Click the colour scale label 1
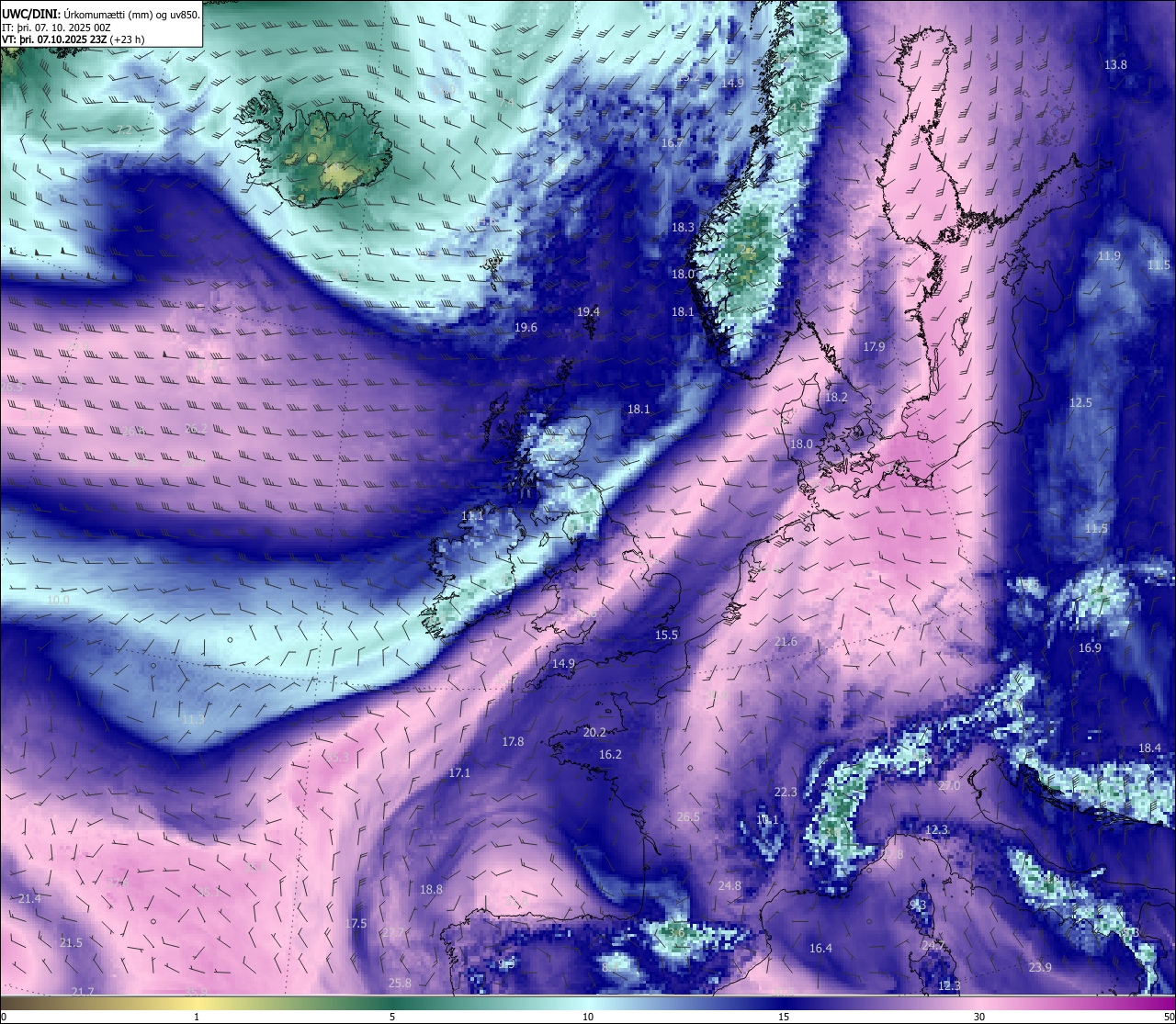 click(197, 1017)
